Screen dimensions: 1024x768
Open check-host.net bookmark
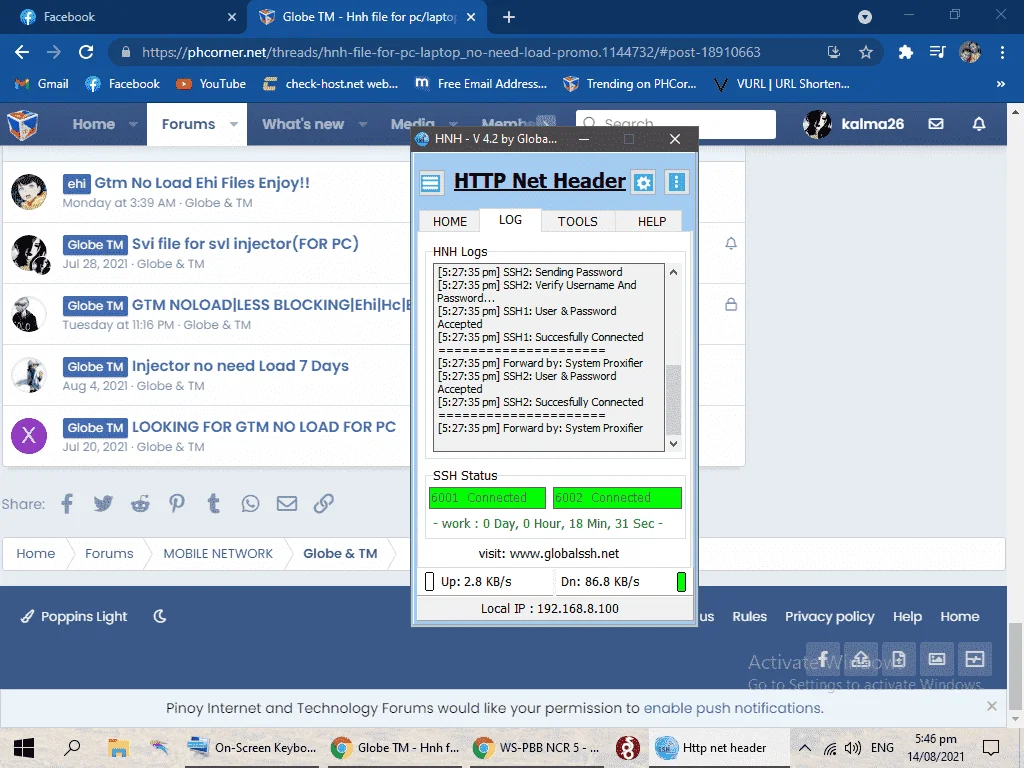[330, 84]
